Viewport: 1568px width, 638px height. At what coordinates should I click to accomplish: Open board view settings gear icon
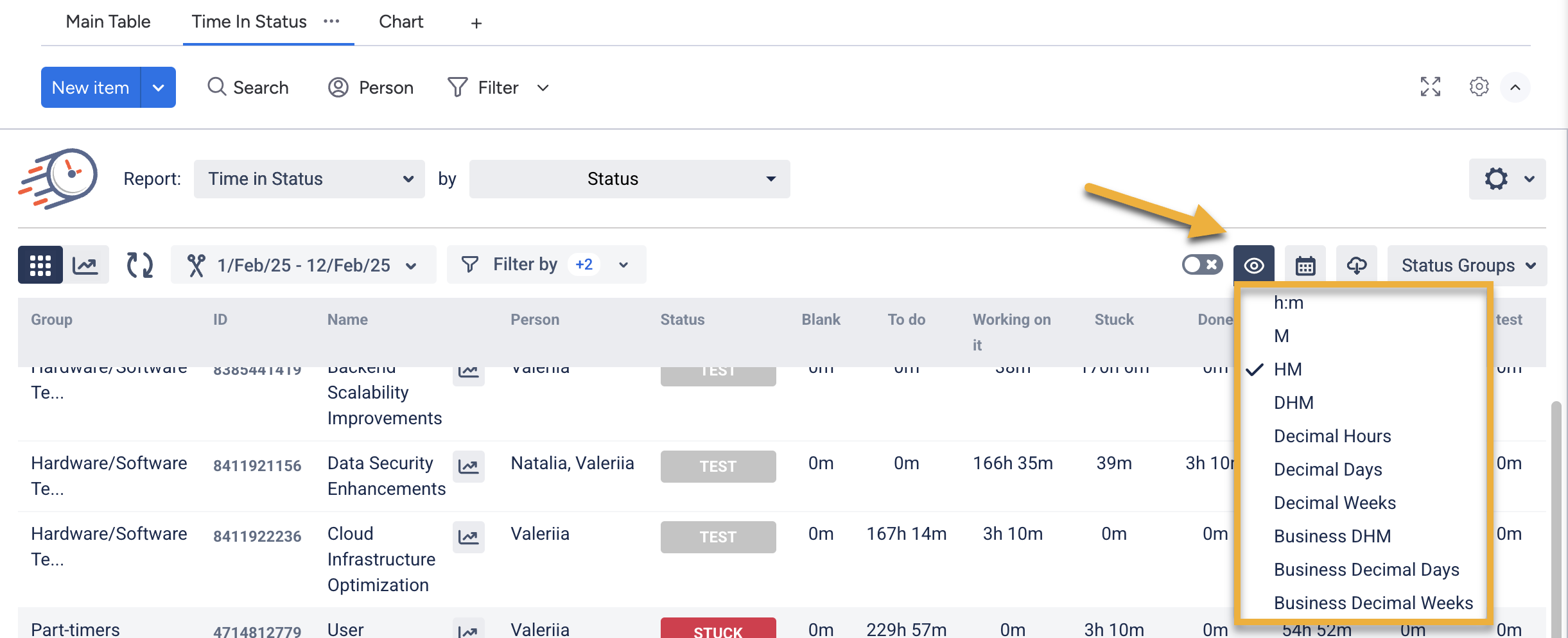[1479, 87]
